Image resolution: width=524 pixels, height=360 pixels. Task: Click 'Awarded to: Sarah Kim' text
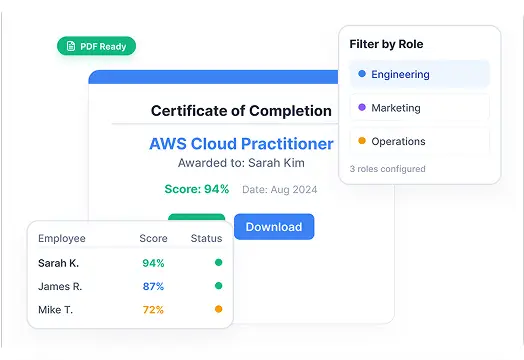pos(241,163)
